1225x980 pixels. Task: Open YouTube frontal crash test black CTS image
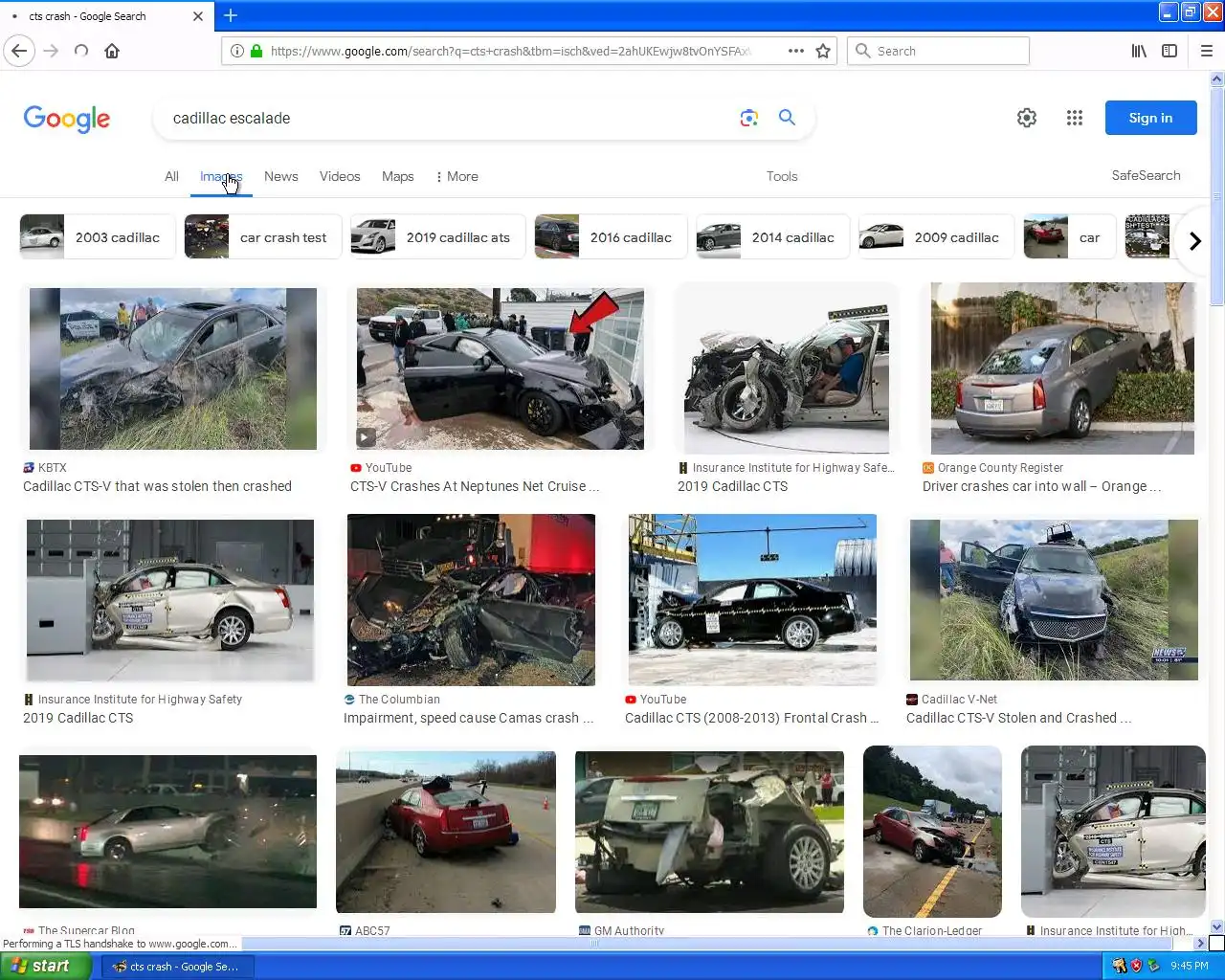[x=752, y=600]
